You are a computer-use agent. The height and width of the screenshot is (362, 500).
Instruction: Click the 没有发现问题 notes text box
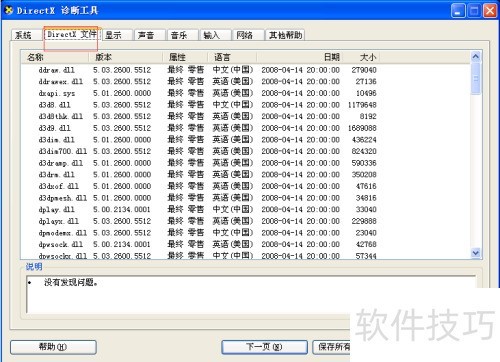pyautogui.click(x=251, y=295)
